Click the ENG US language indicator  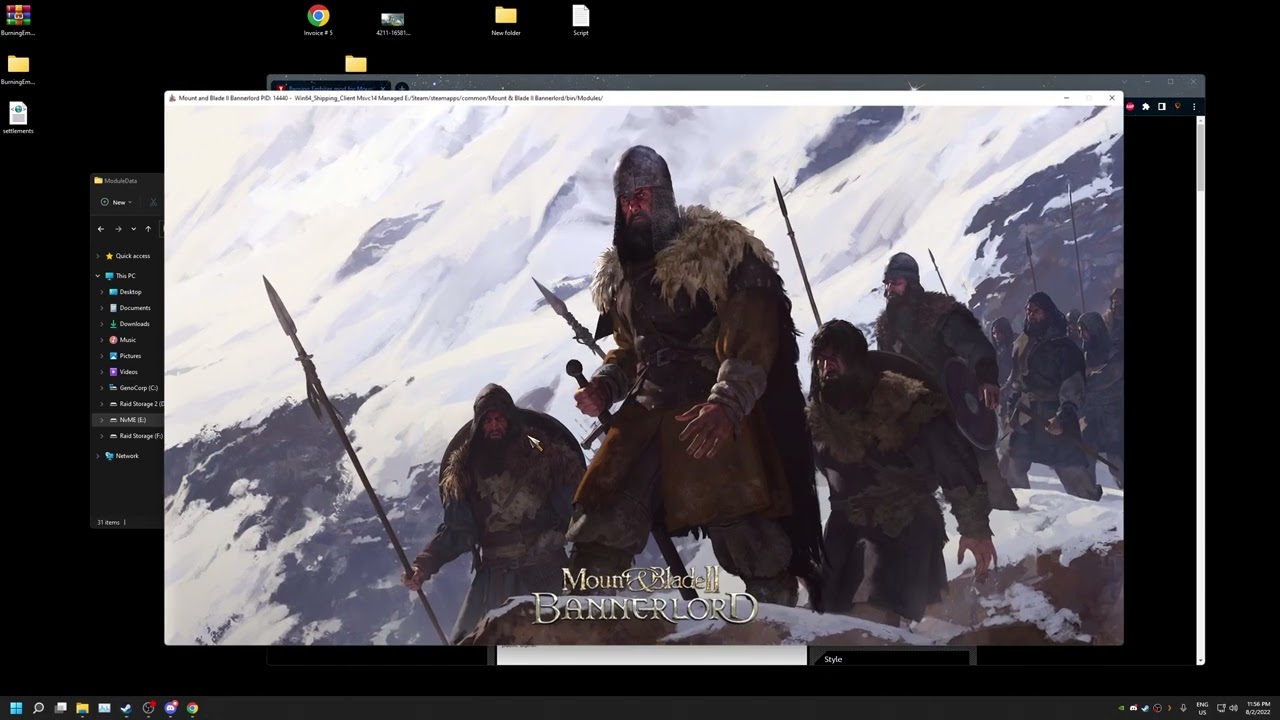1202,708
